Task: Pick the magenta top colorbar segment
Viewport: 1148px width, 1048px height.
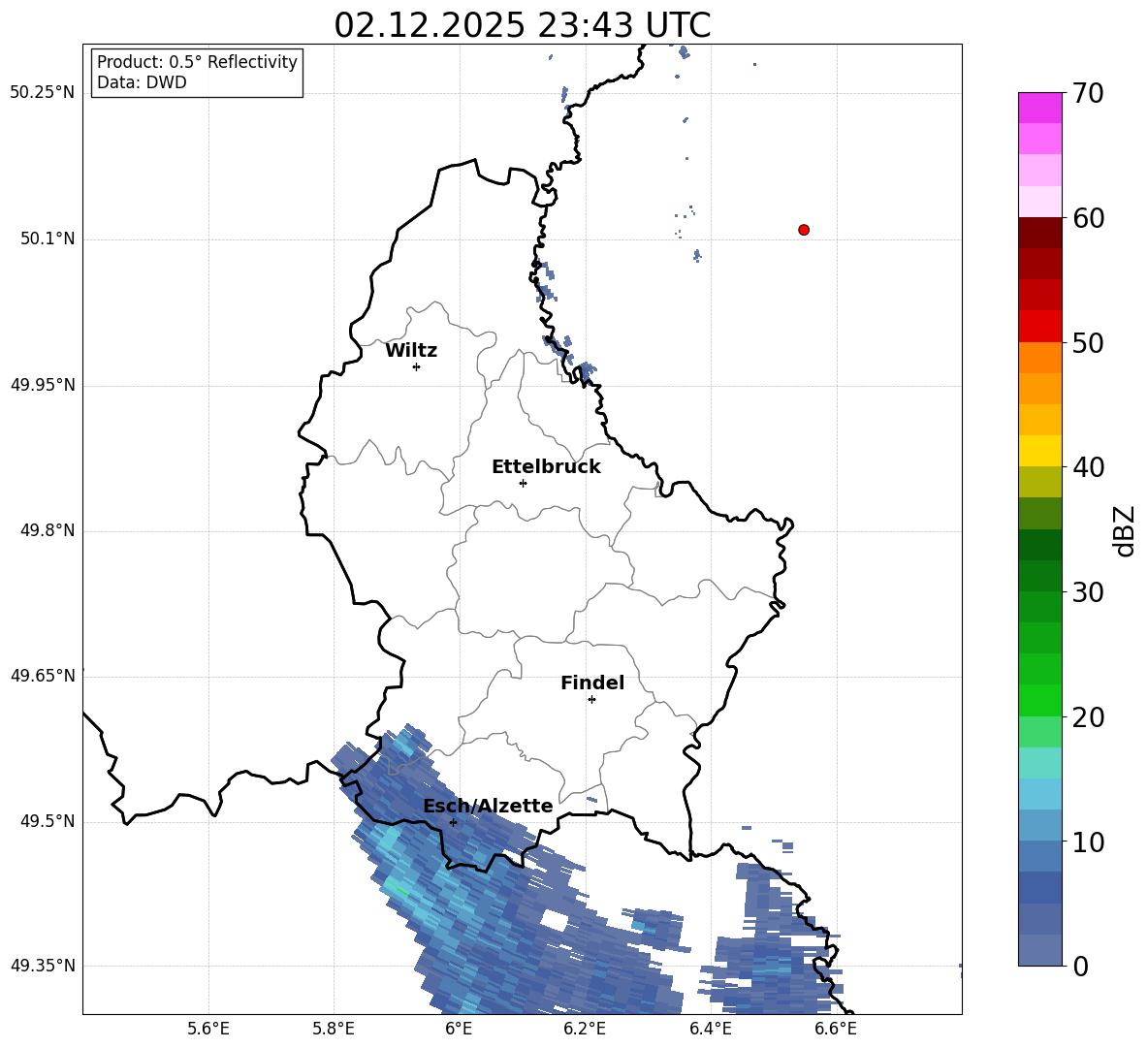Action: point(1039,109)
